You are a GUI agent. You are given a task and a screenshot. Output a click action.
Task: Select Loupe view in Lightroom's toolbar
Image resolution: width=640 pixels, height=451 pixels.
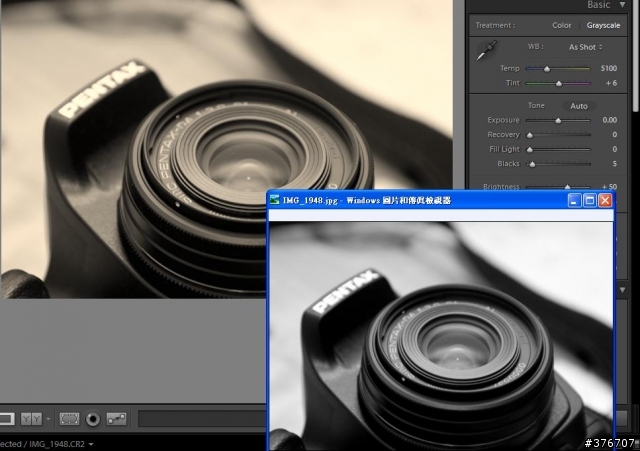point(6,419)
